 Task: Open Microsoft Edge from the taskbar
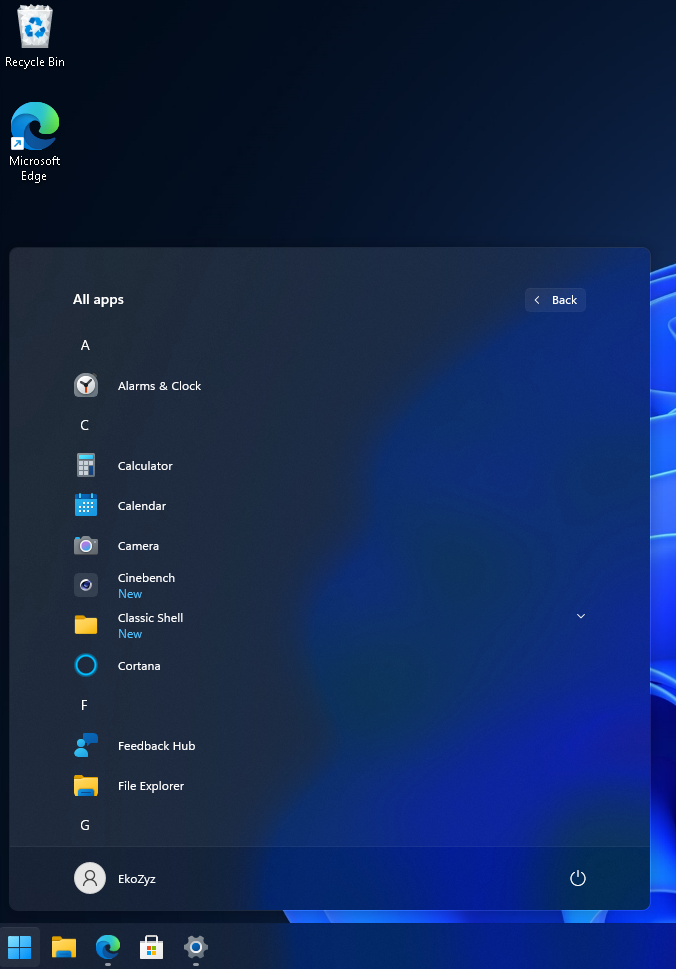tap(108, 947)
